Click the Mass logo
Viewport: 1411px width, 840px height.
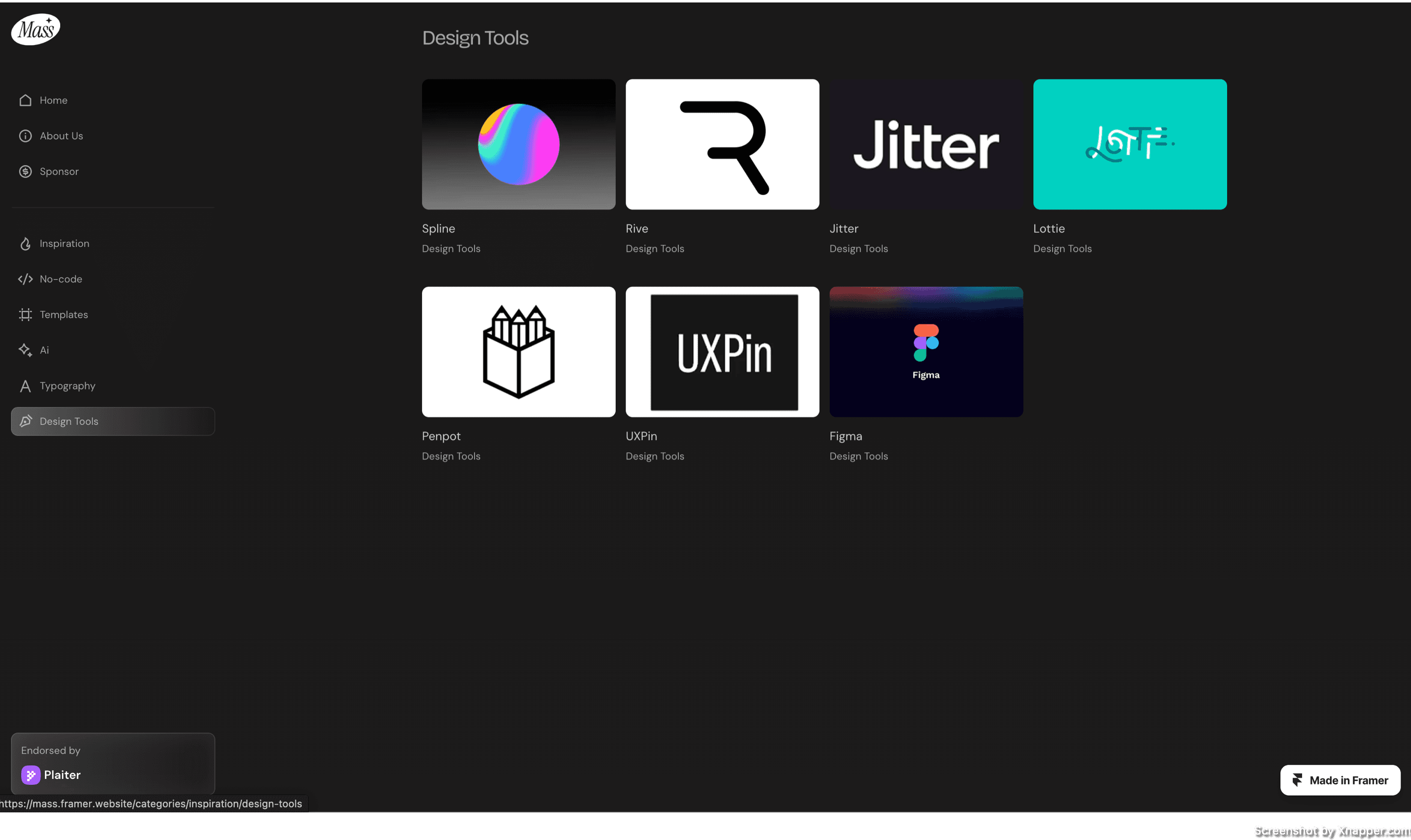pos(35,30)
